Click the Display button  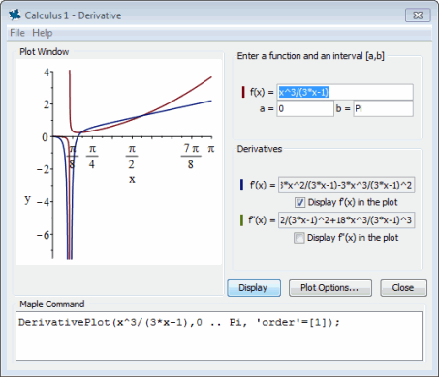coord(254,288)
